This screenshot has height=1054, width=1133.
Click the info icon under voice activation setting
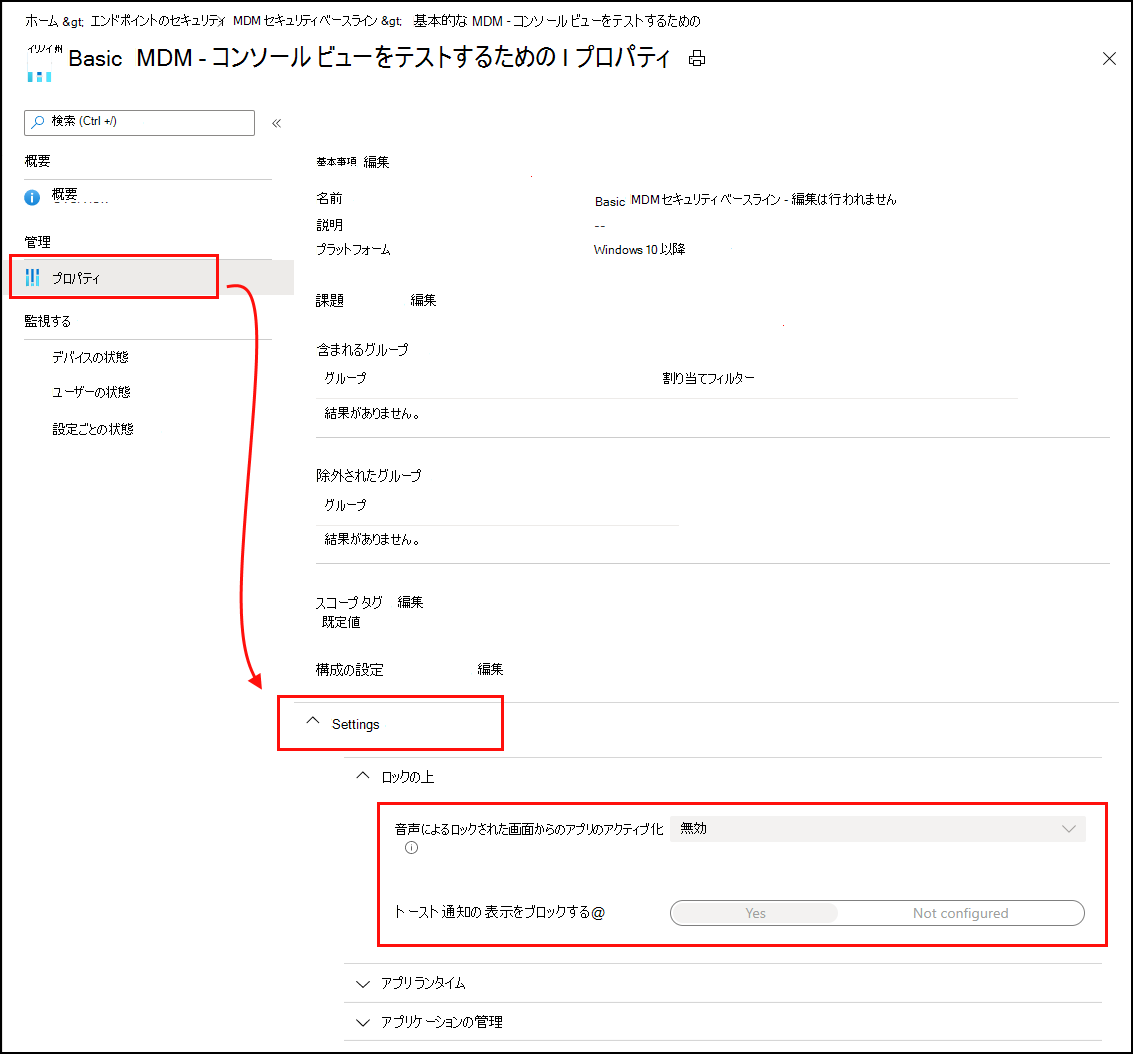(x=411, y=847)
